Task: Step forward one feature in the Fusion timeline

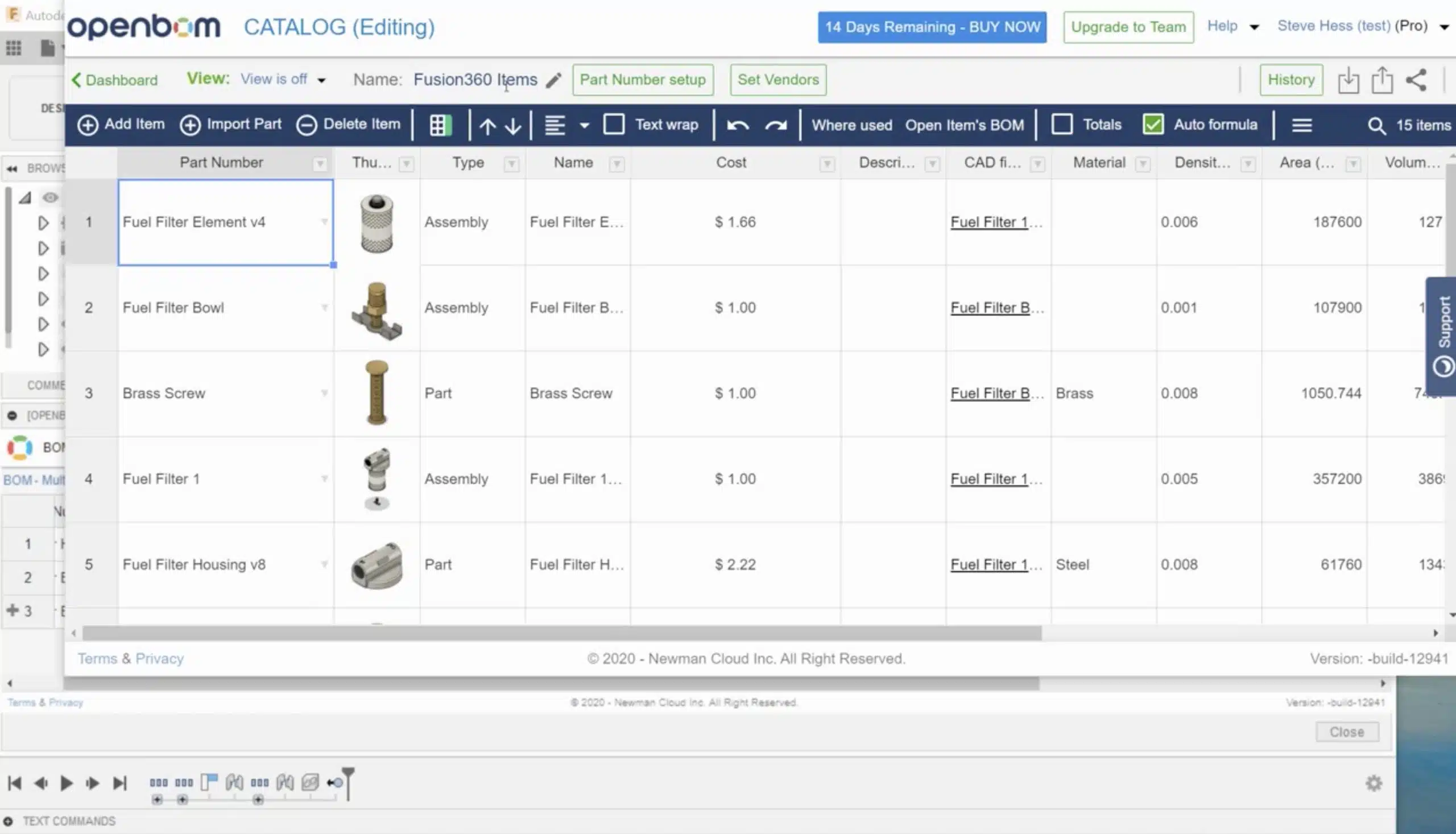Action: tap(92, 783)
